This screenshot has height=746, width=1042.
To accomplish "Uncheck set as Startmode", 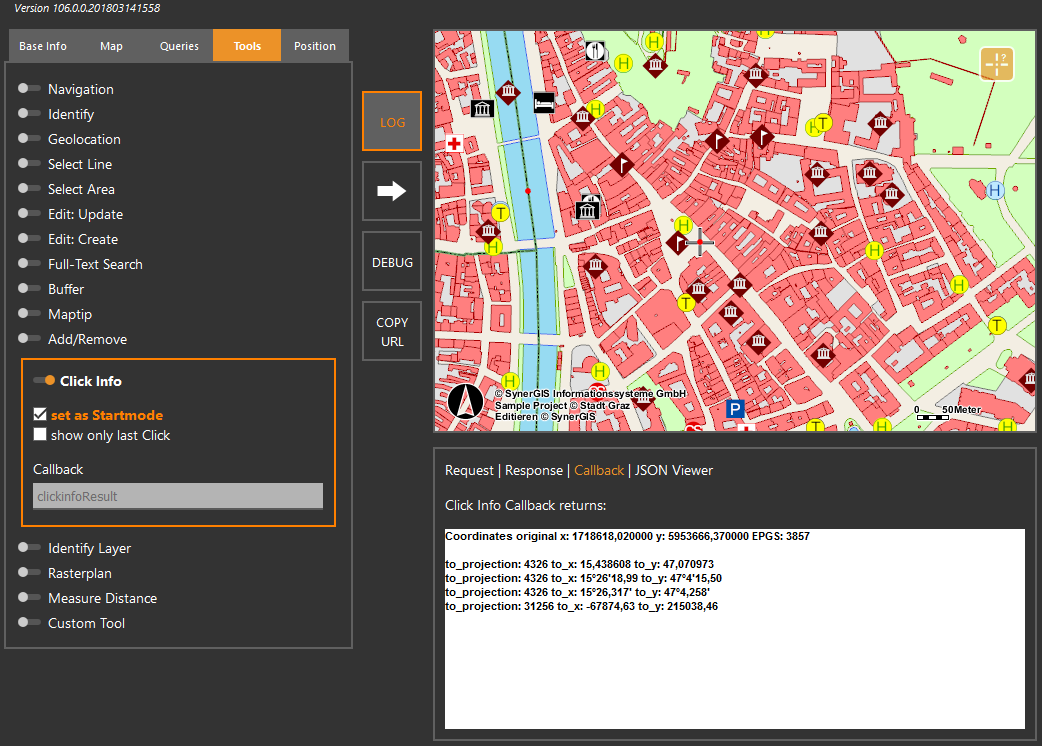I will 41,414.
